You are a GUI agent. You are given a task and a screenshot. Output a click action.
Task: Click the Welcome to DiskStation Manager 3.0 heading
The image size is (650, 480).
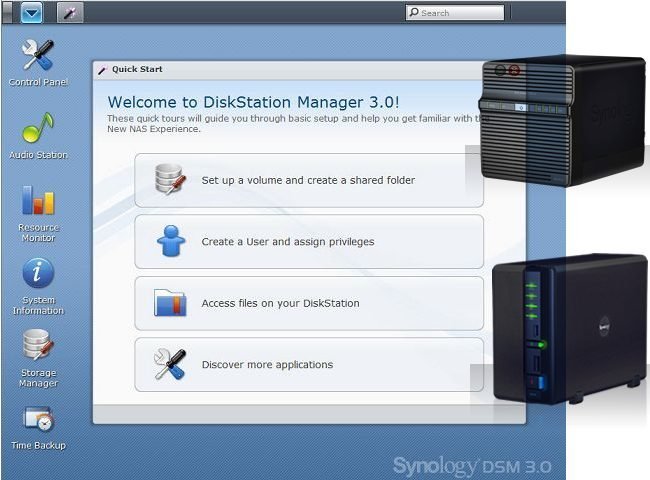click(x=253, y=102)
